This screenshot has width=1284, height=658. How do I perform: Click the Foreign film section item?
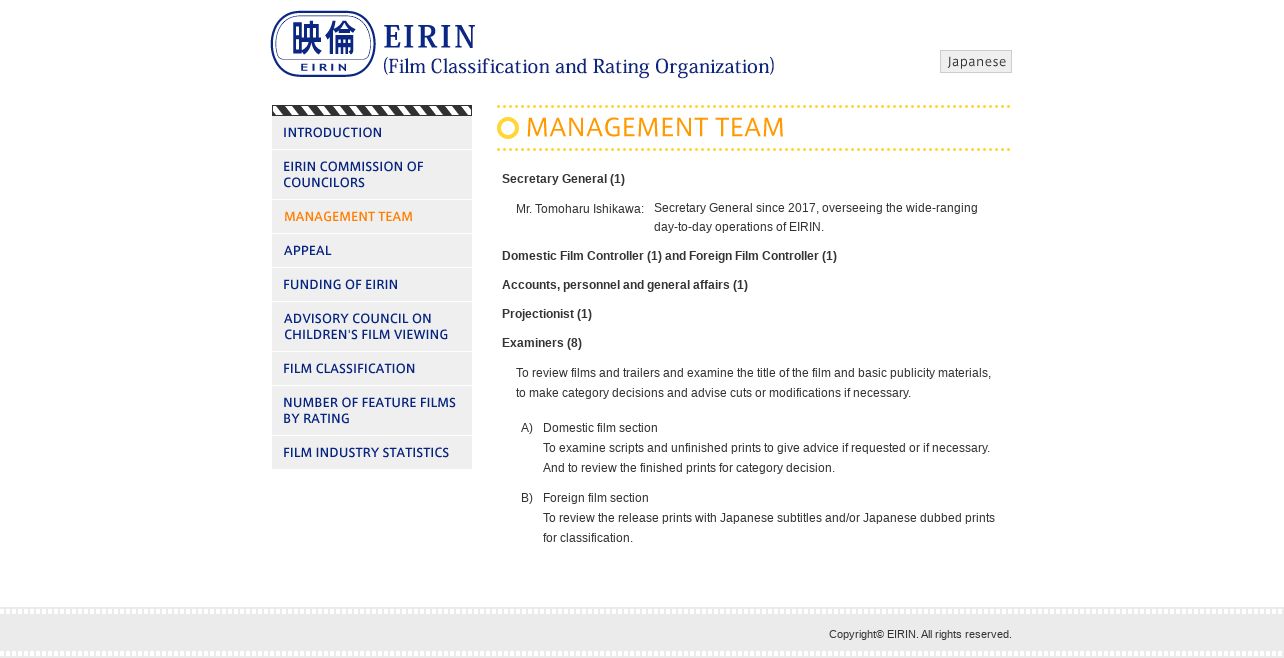click(x=596, y=498)
